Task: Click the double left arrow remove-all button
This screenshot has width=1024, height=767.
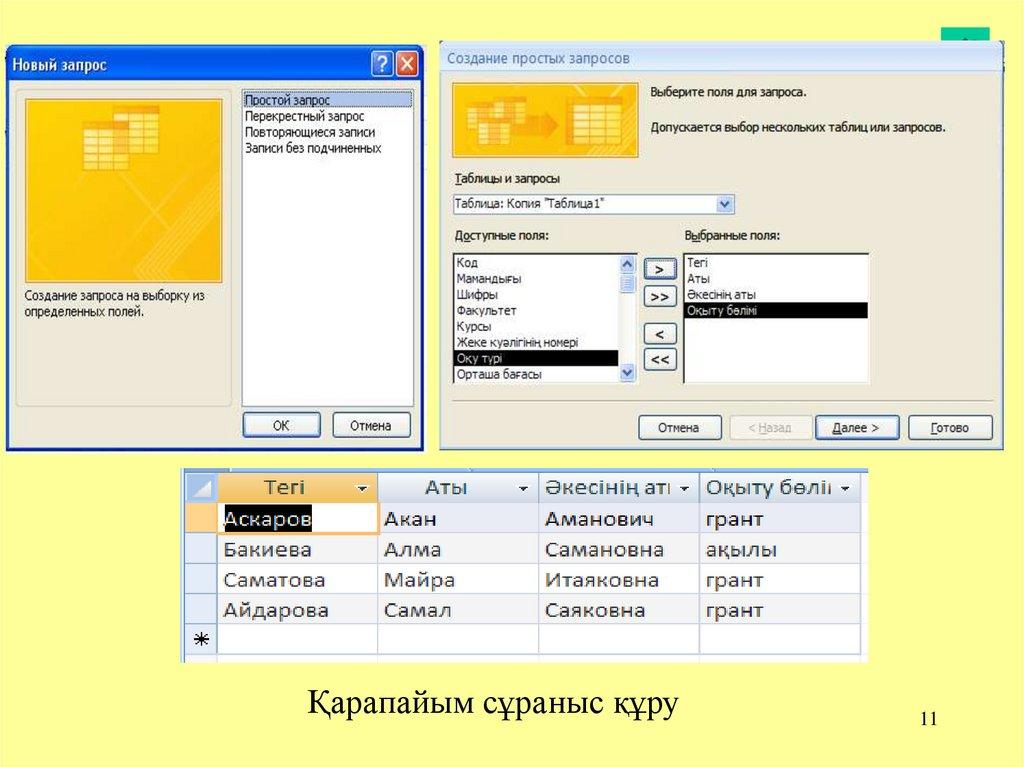Action: coord(659,360)
